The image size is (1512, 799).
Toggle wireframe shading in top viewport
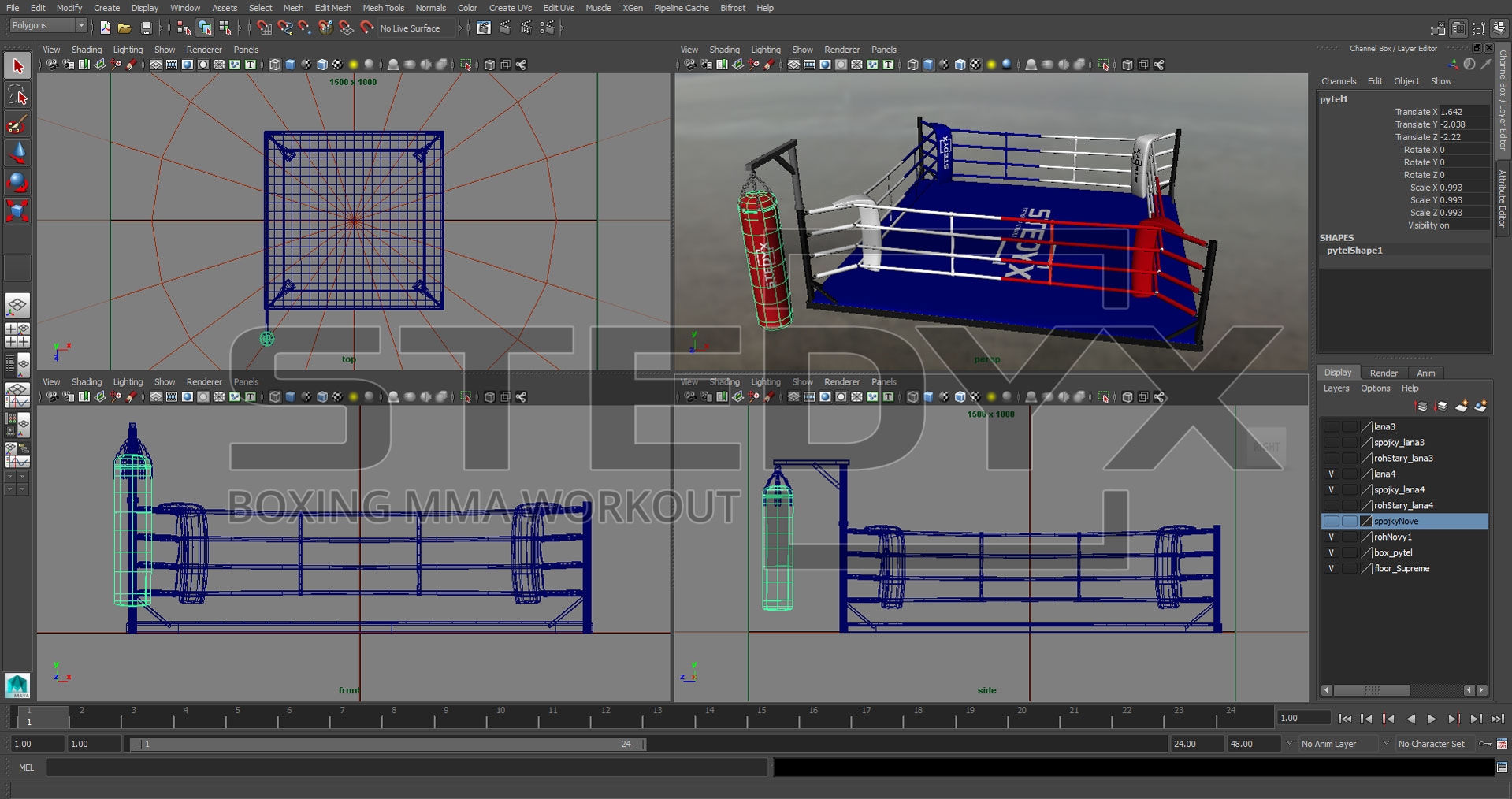click(x=274, y=65)
